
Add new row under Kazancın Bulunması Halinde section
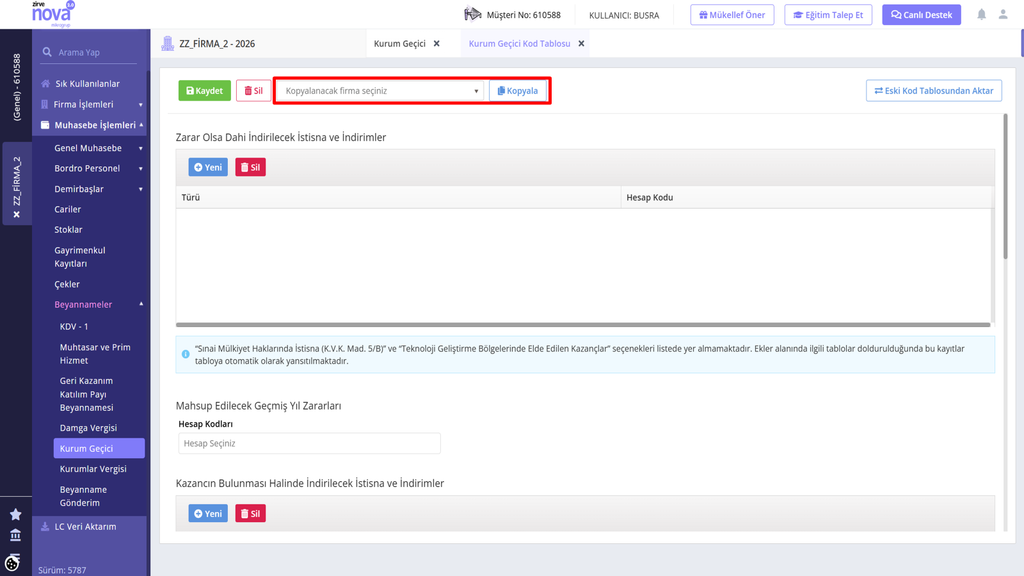click(208, 513)
